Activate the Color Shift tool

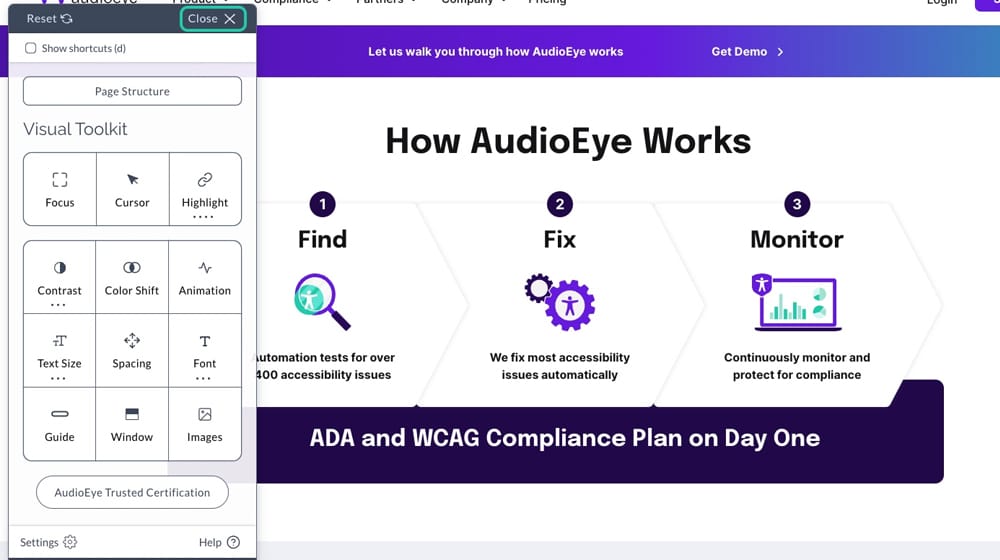131,277
